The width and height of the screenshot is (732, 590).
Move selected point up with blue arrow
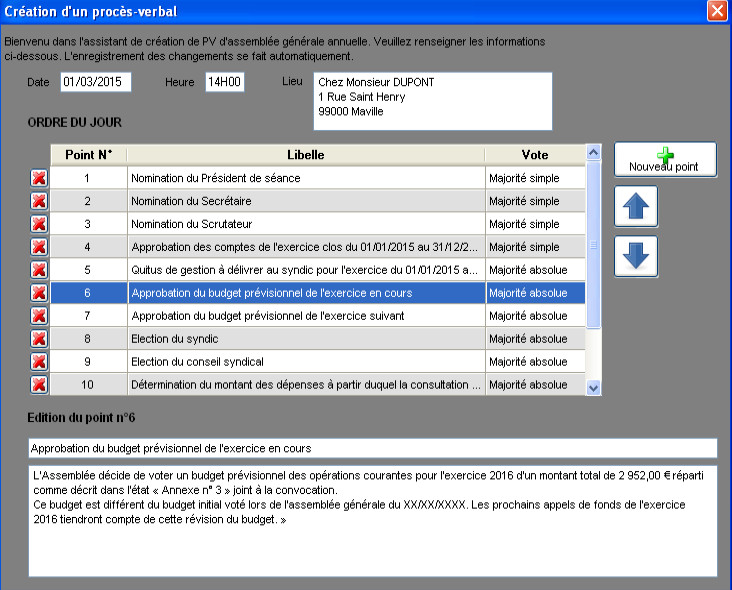tap(636, 206)
